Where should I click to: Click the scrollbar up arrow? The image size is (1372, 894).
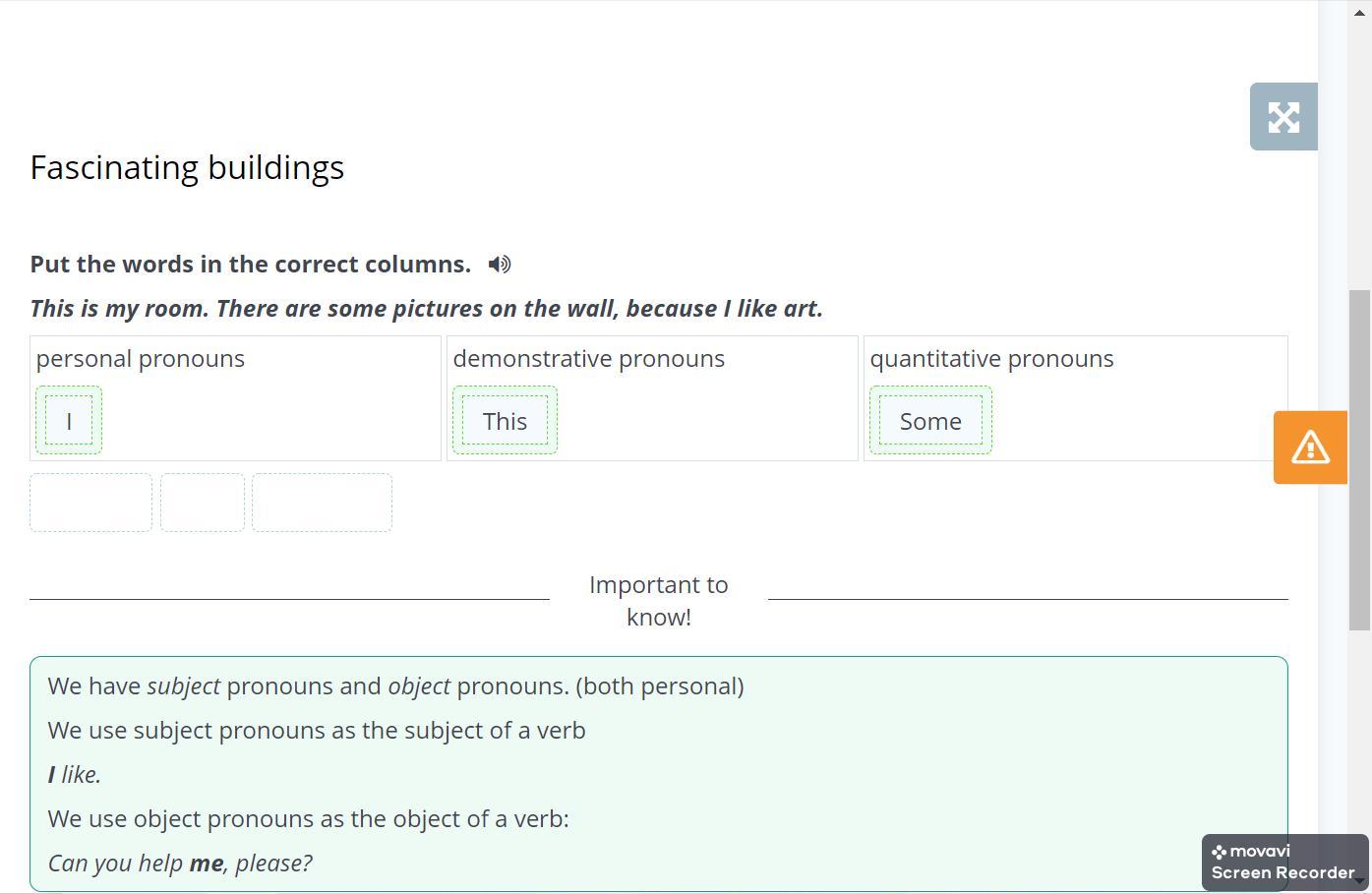(1359, 12)
